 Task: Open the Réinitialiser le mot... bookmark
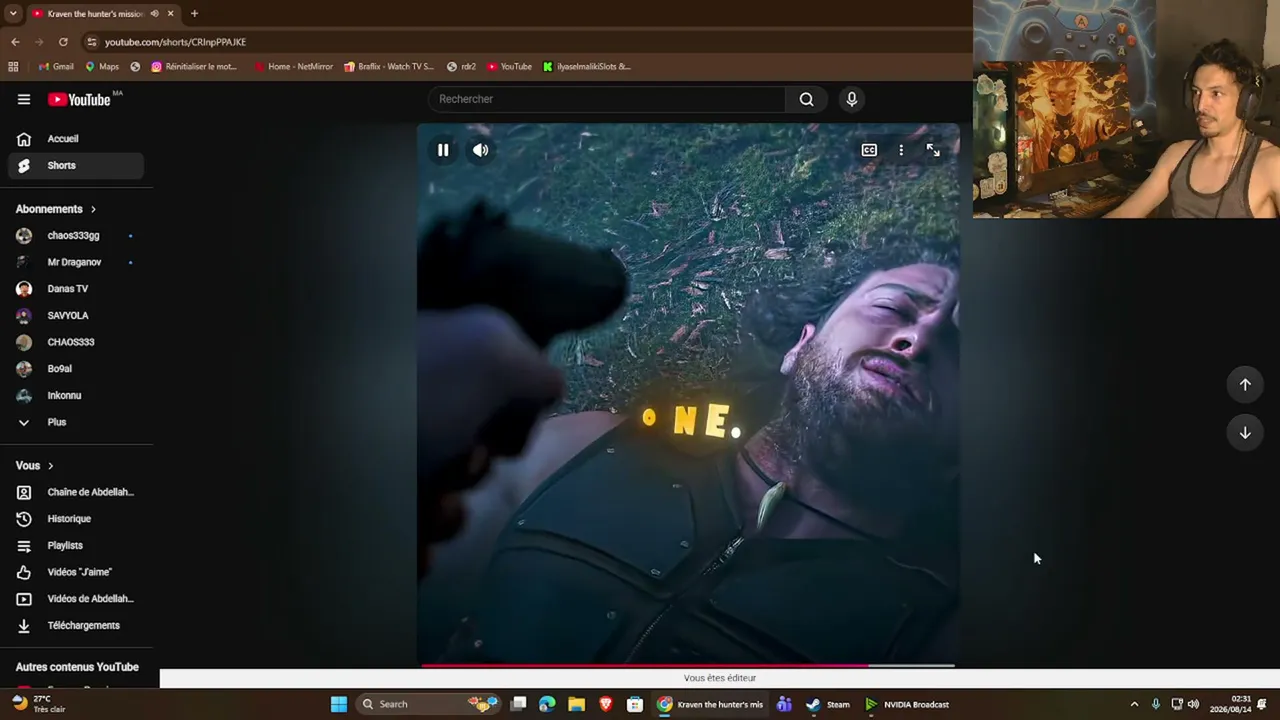click(x=194, y=67)
